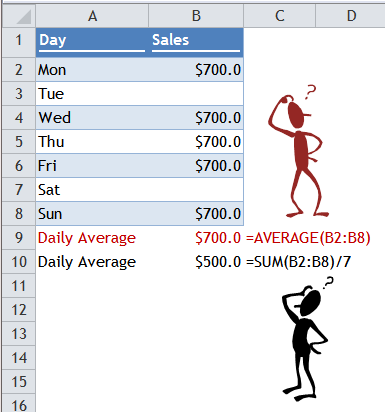Screen dimensions: 385x412
Task: Click the 'Sales' header cell
Action: pyautogui.click(x=196, y=43)
